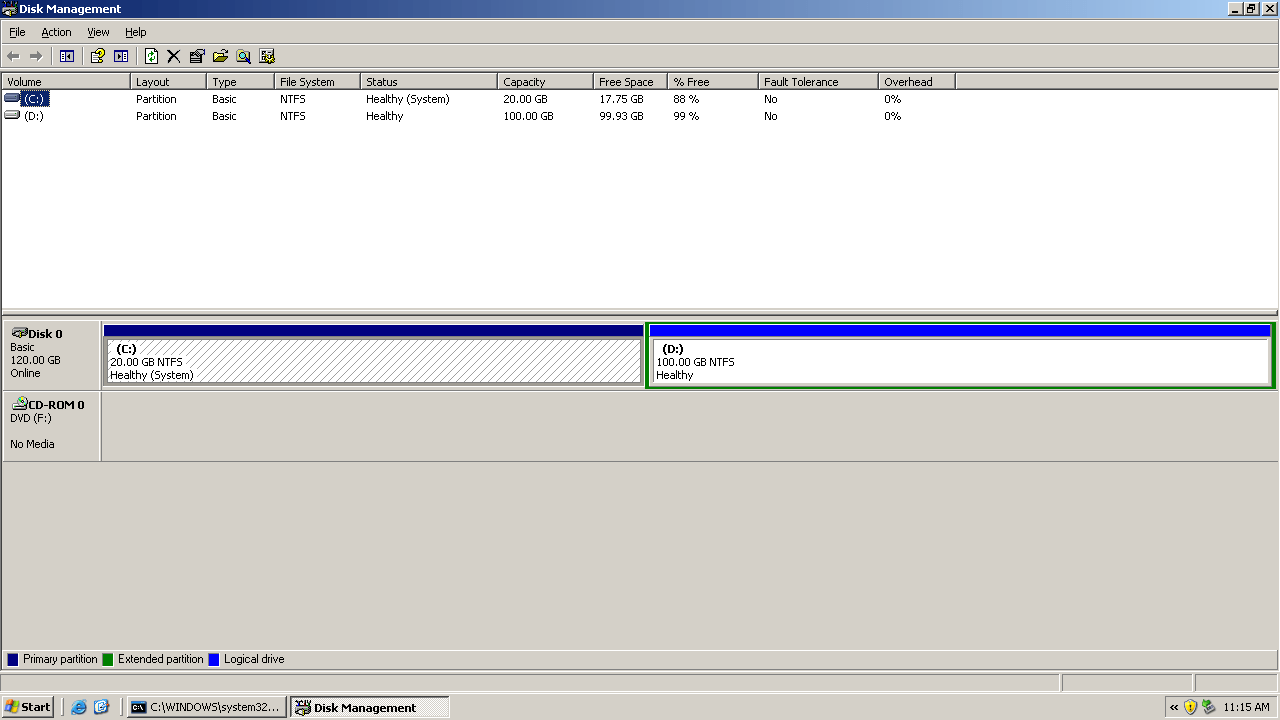Open the Action menu

(56, 32)
